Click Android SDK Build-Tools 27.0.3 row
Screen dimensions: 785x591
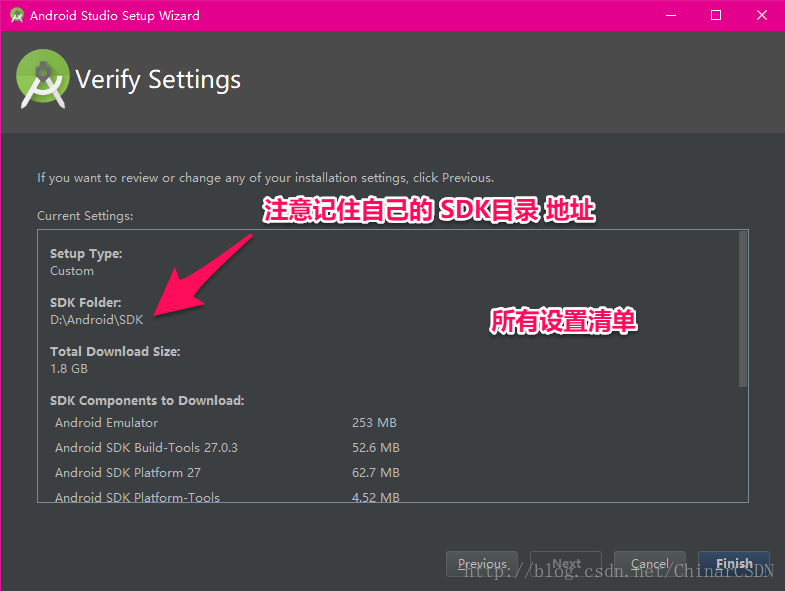227,447
